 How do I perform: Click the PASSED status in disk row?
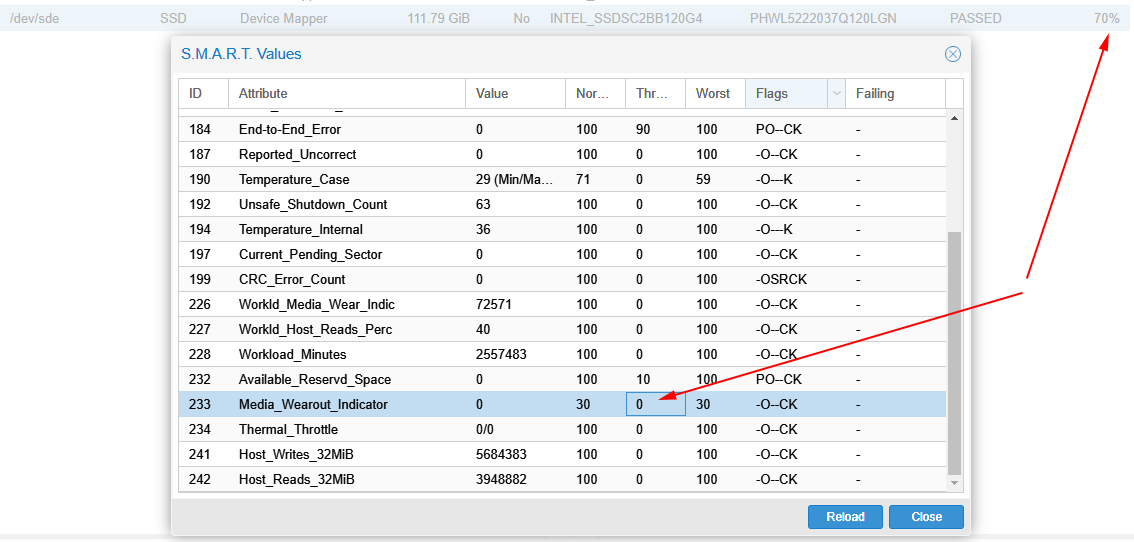pyautogui.click(x=976, y=19)
